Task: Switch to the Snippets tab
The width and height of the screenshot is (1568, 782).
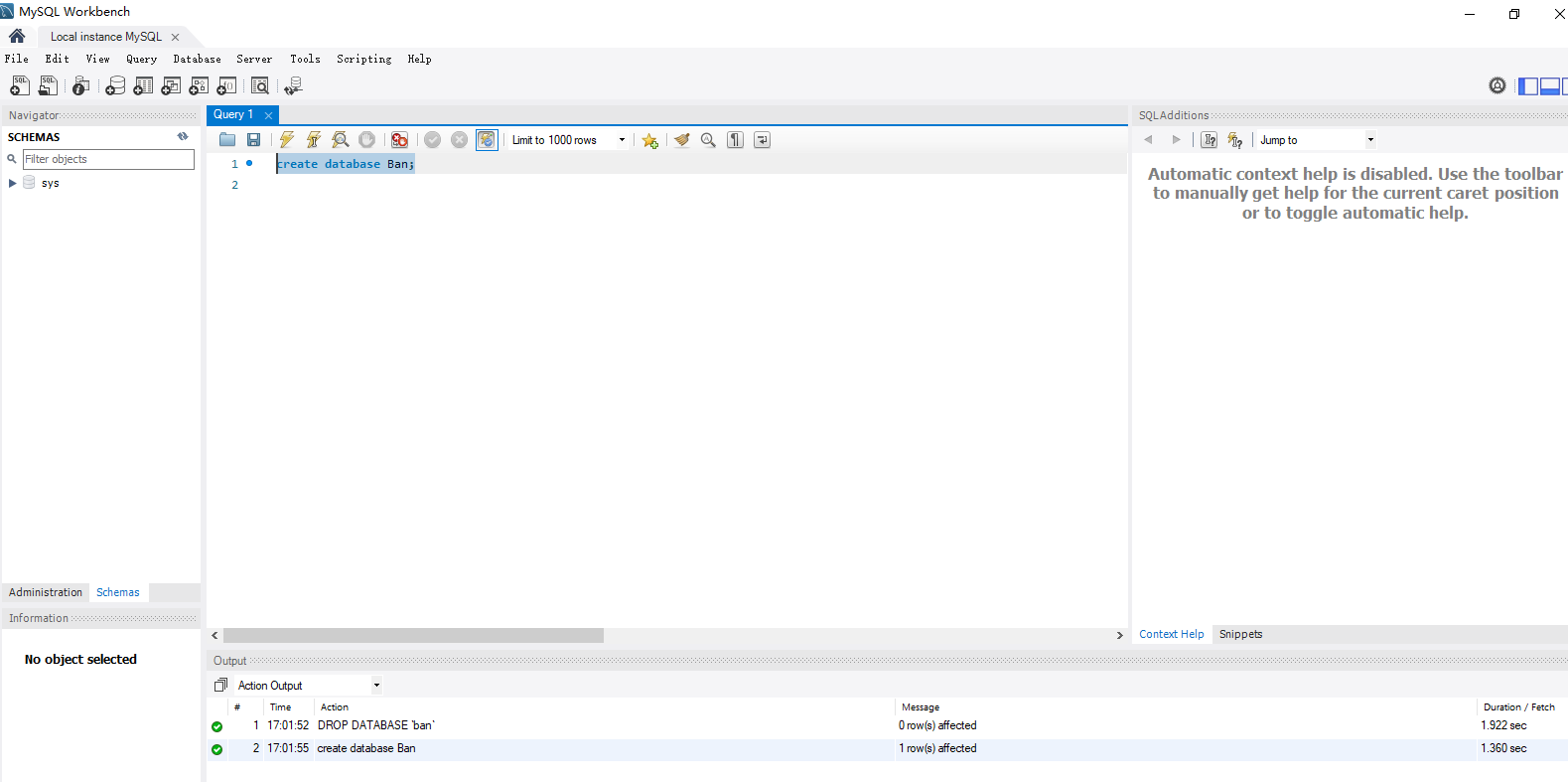Action: coord(1241,634)
